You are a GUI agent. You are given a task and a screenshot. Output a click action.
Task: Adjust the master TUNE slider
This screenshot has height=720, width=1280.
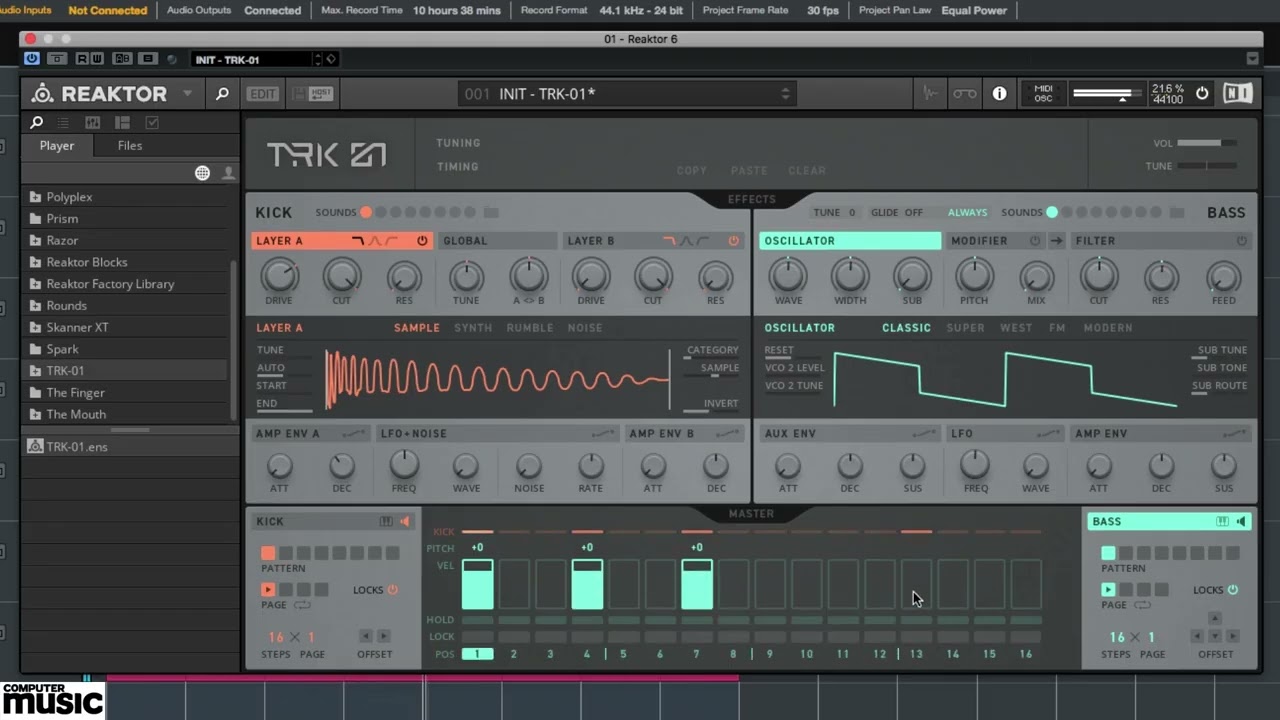[1207, 166]
